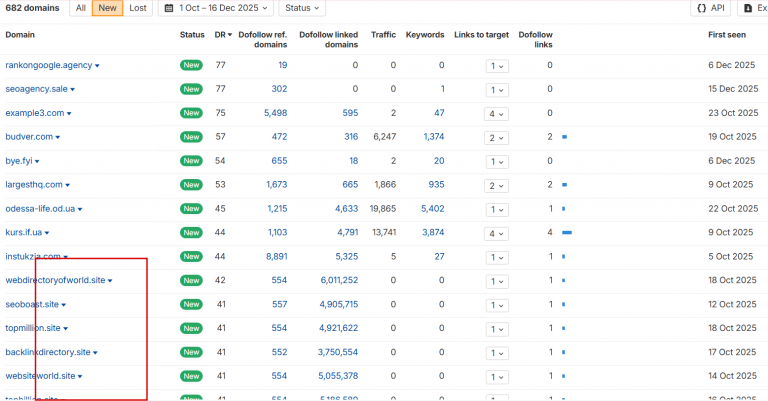768x401 pixels.
Task: Open odessa-life.od.ua domain link
Action: 40,209
